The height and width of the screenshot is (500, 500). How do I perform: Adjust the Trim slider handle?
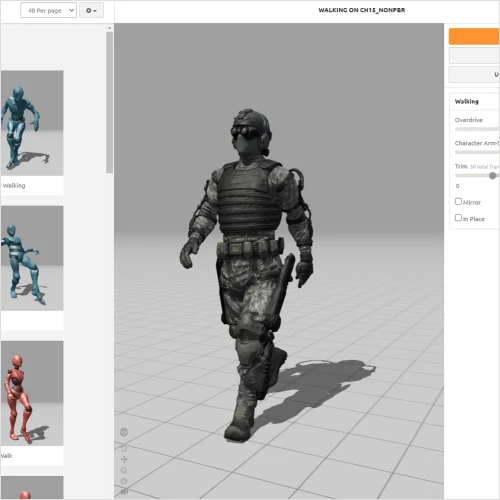tap(492, 176)
